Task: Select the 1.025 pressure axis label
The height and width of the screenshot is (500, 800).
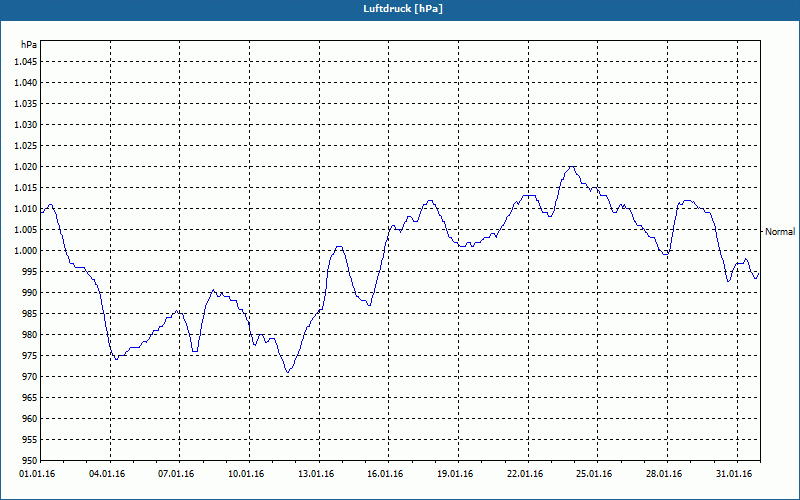Action: click(26, 145)
